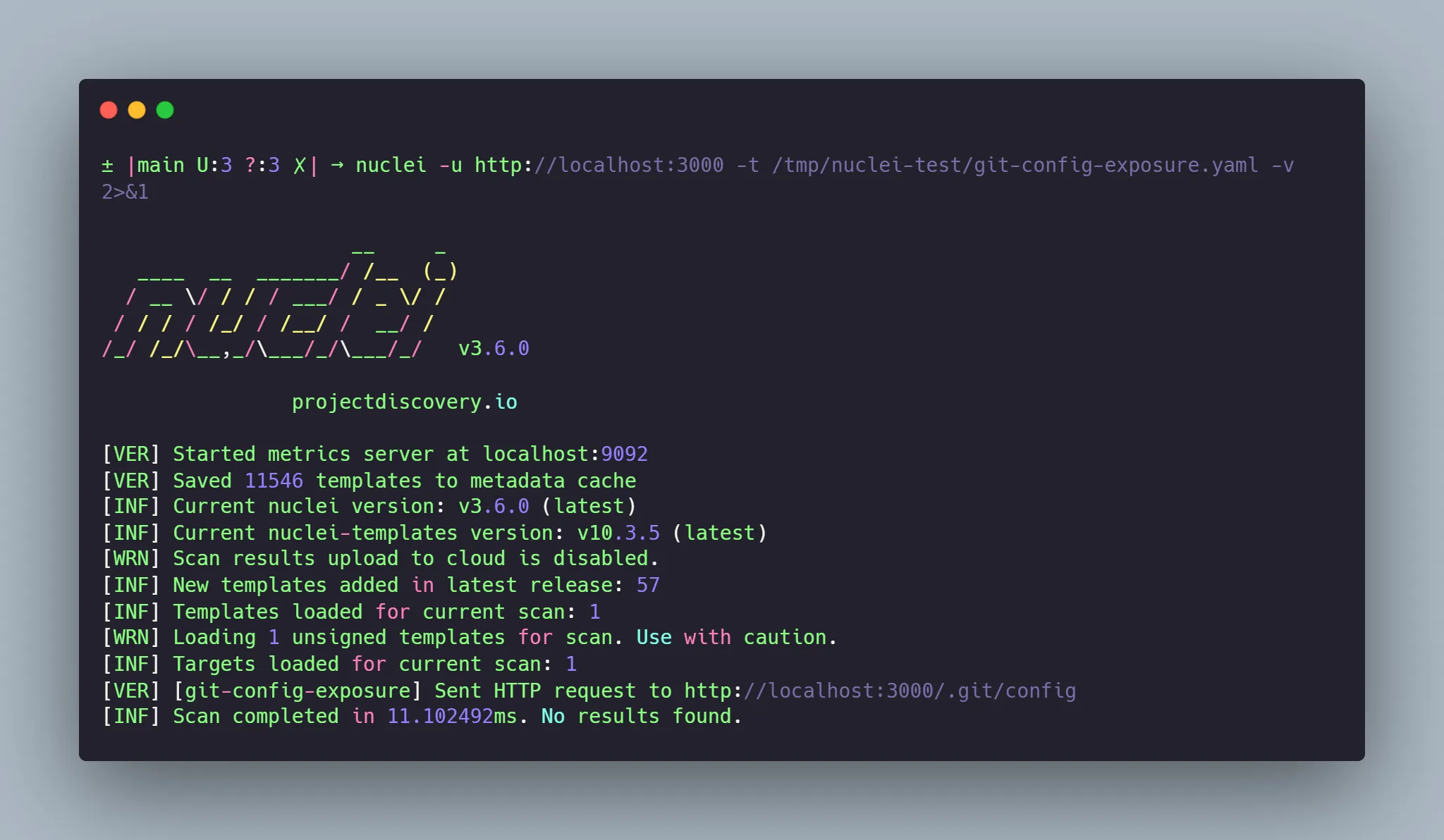Click the unsigned templates caution warning
Viewport: 1444px width, 840px height.
point(470,637)
